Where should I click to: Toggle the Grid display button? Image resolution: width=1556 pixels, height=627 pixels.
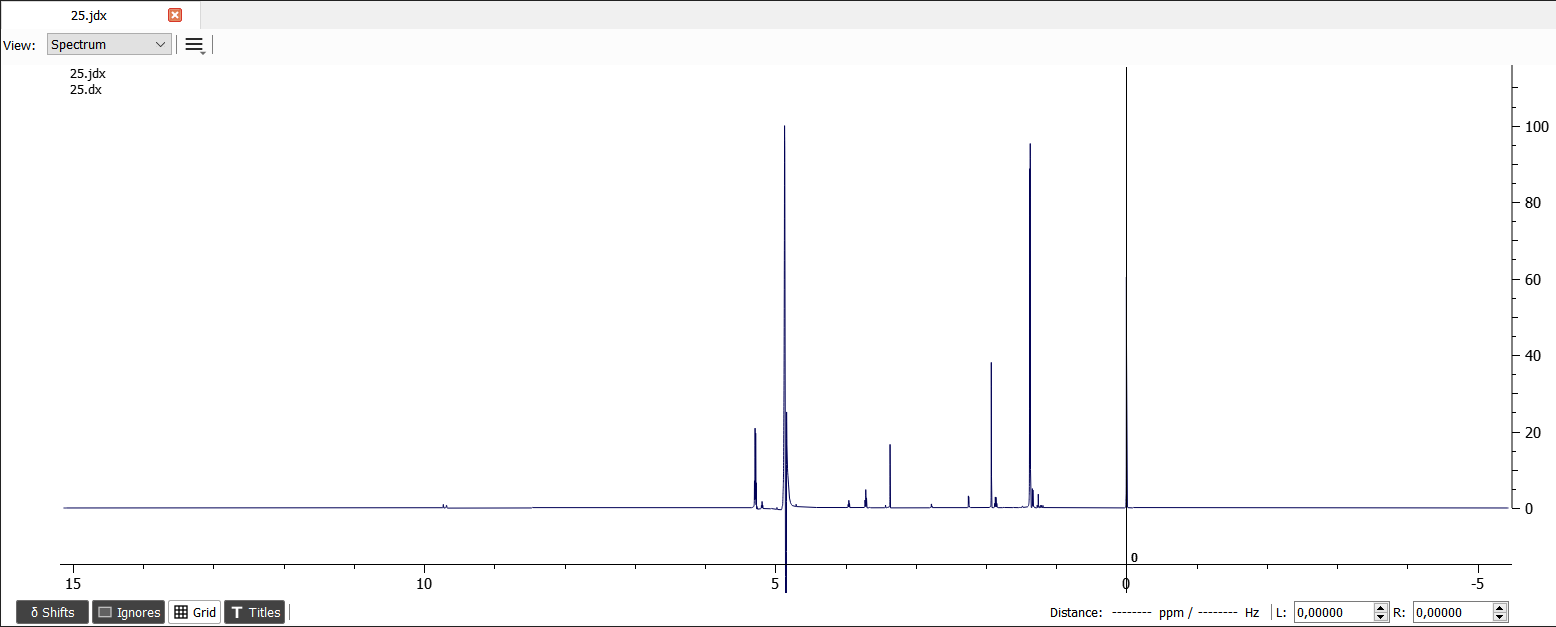(x=195, y=612)
